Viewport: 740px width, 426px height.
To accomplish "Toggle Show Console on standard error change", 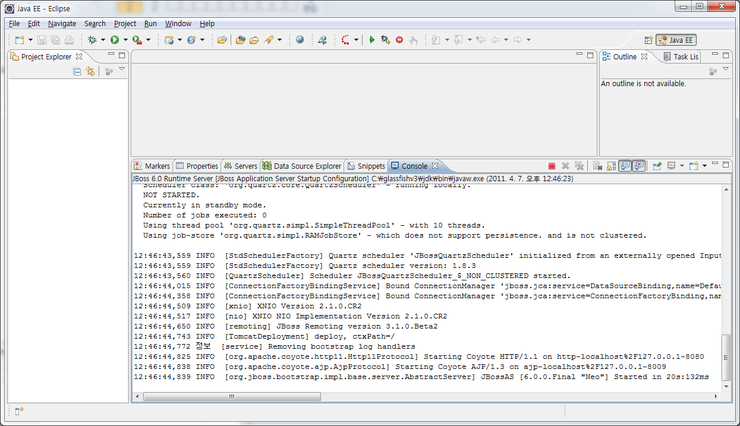I will (639, 166).
